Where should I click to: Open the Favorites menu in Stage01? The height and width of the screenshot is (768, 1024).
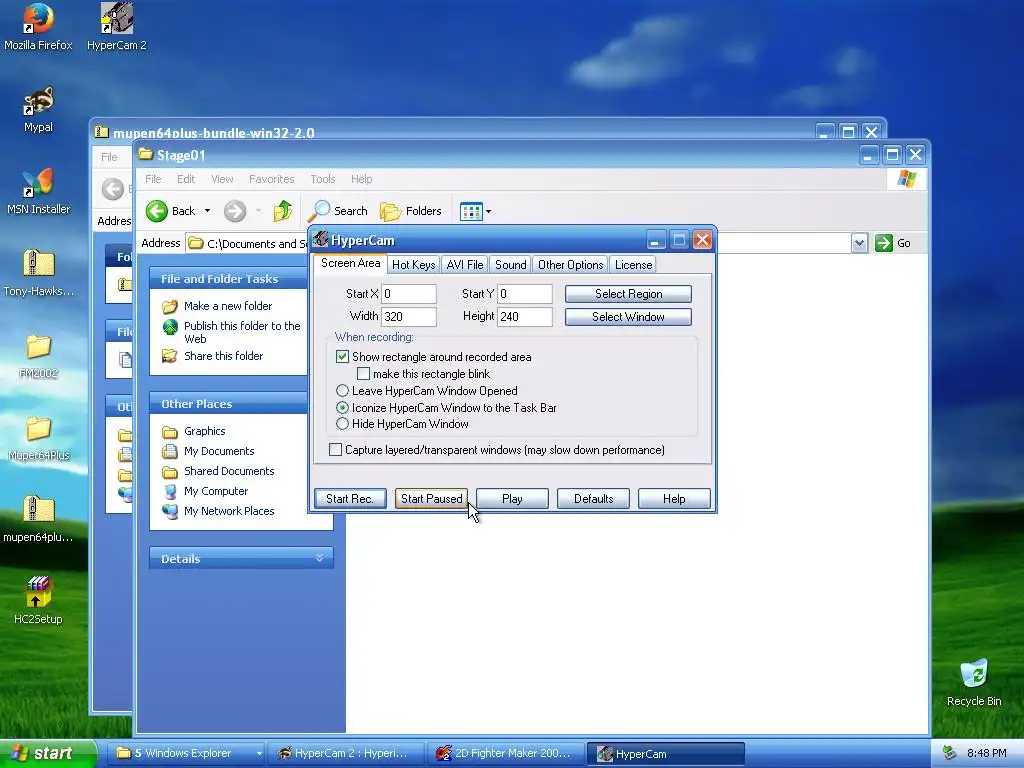coord(272,179)
